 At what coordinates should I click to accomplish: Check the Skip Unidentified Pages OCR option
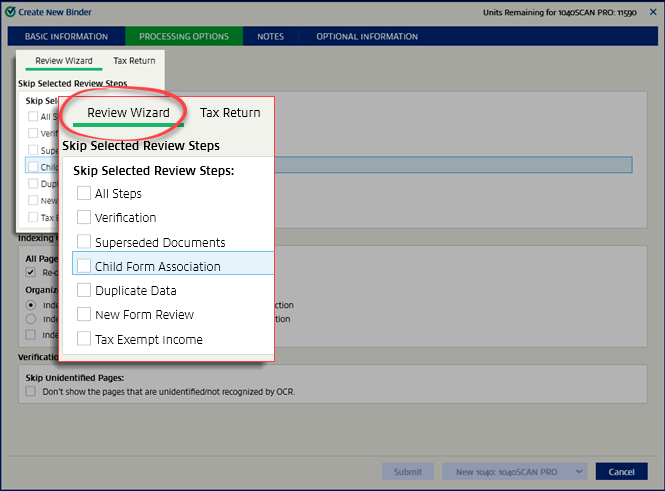pos(31,392)
